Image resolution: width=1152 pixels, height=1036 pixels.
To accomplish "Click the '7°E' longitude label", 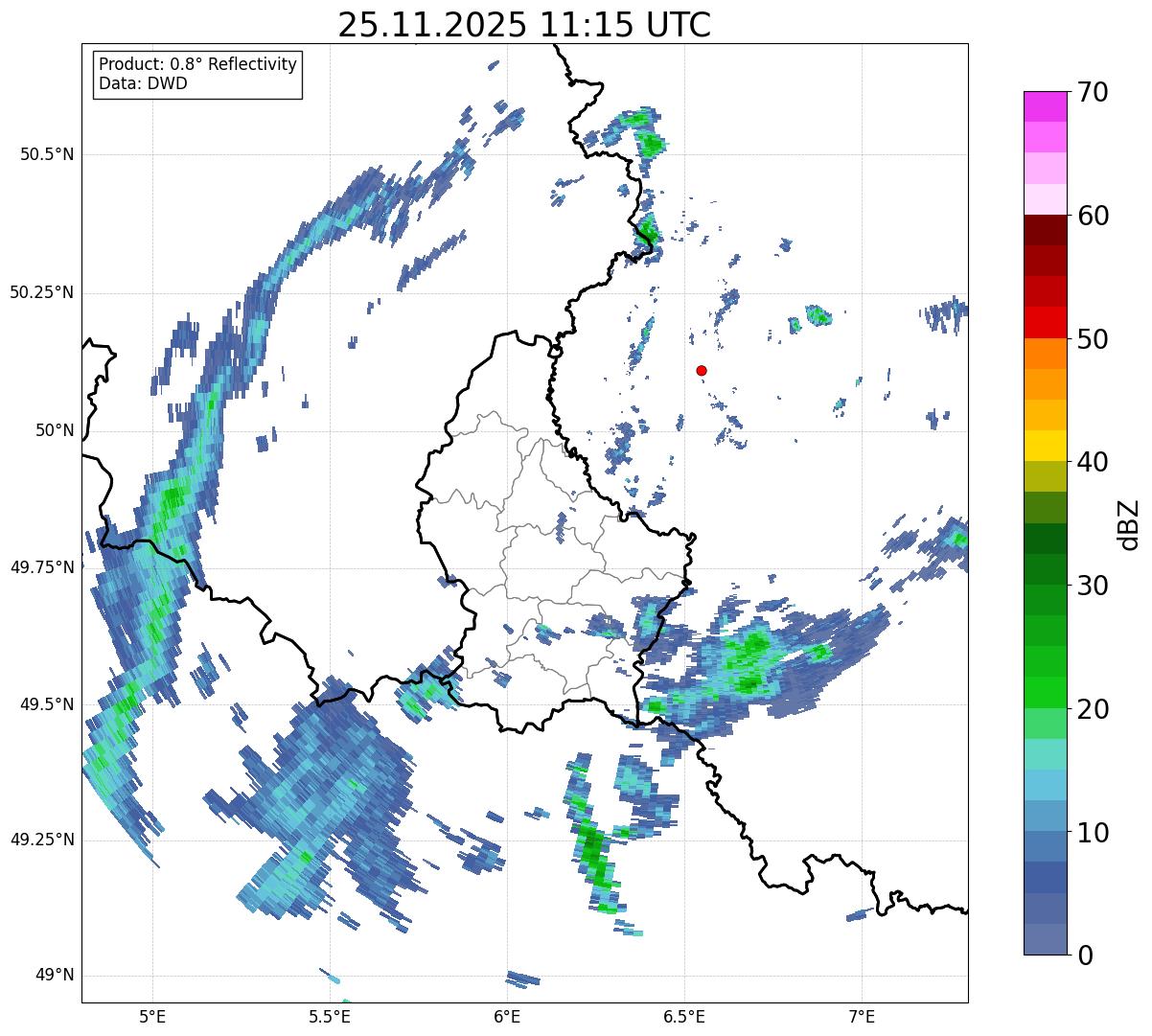I will tap(863, 1017).
